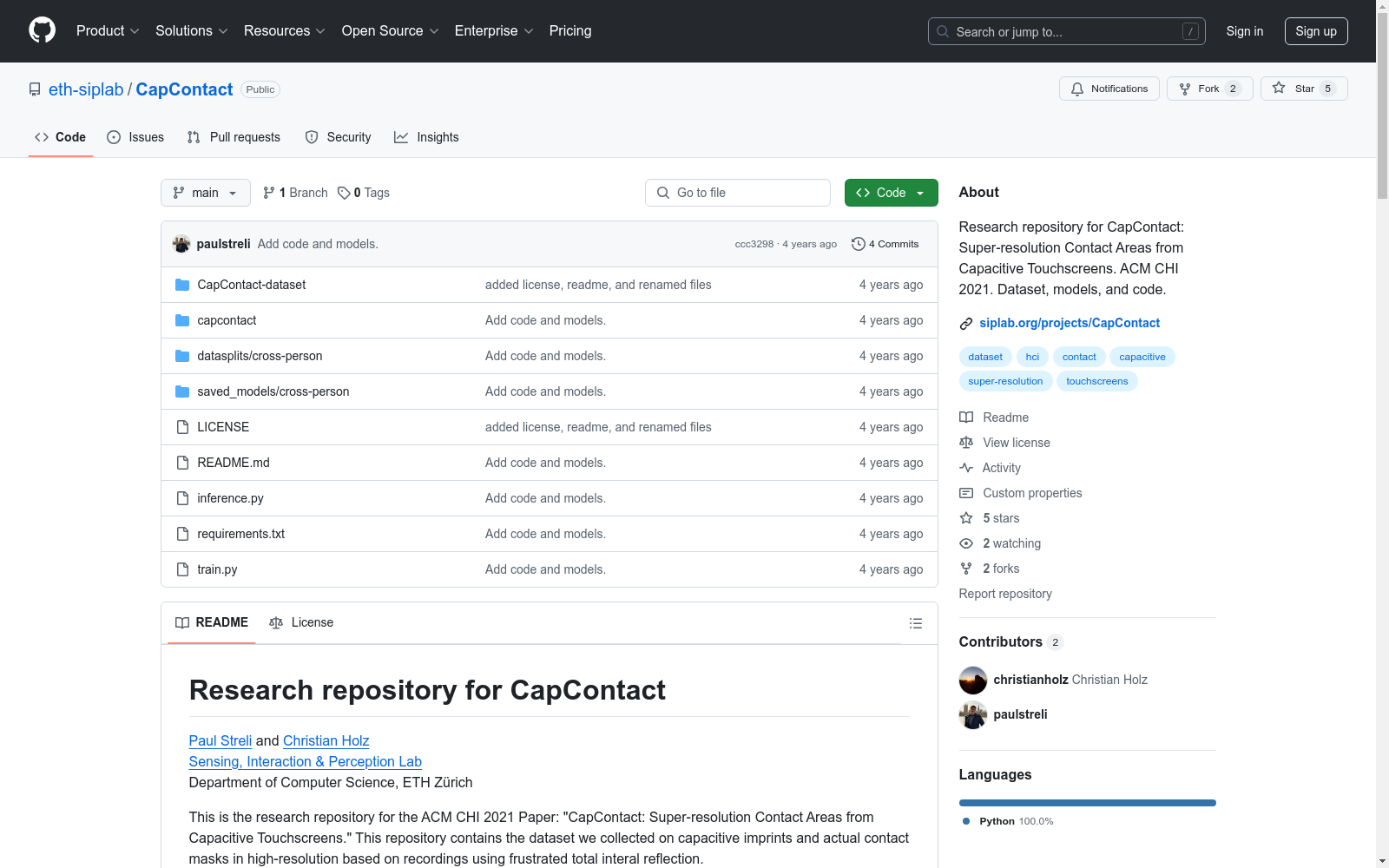Screen dimensions: 1389x868
Task: Click the ccc3298 commit hash
Action: [754, 244]
